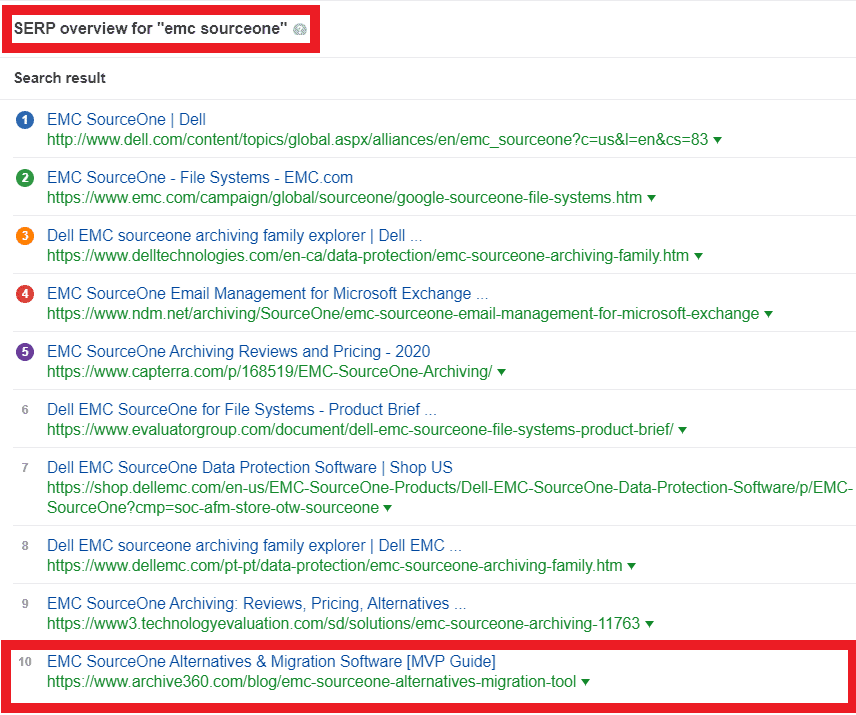
Task: Click the www.evaluatorgroup.com document URL
Action: [x=360, y=430]
